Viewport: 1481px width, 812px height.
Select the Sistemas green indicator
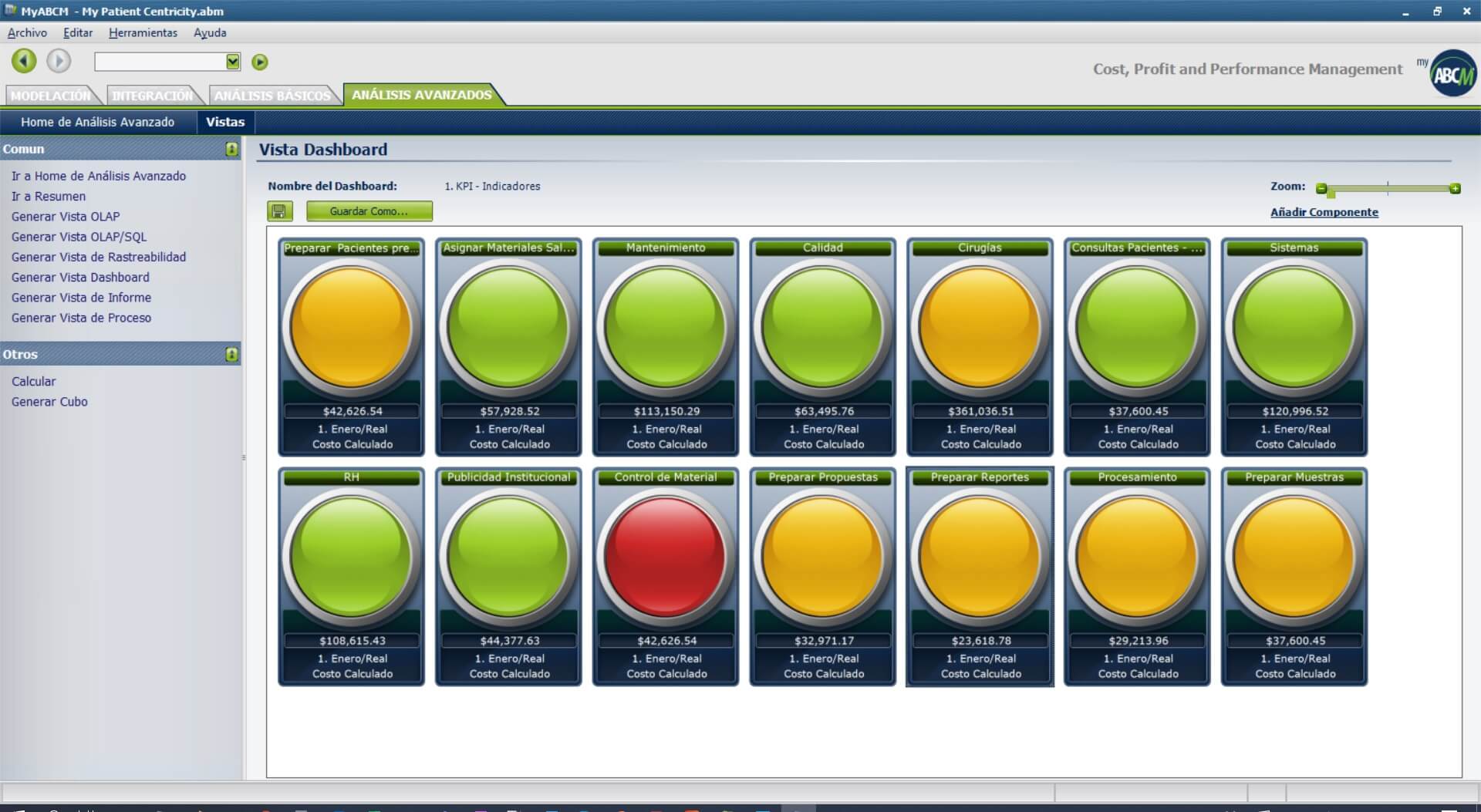coord(1294,327)
